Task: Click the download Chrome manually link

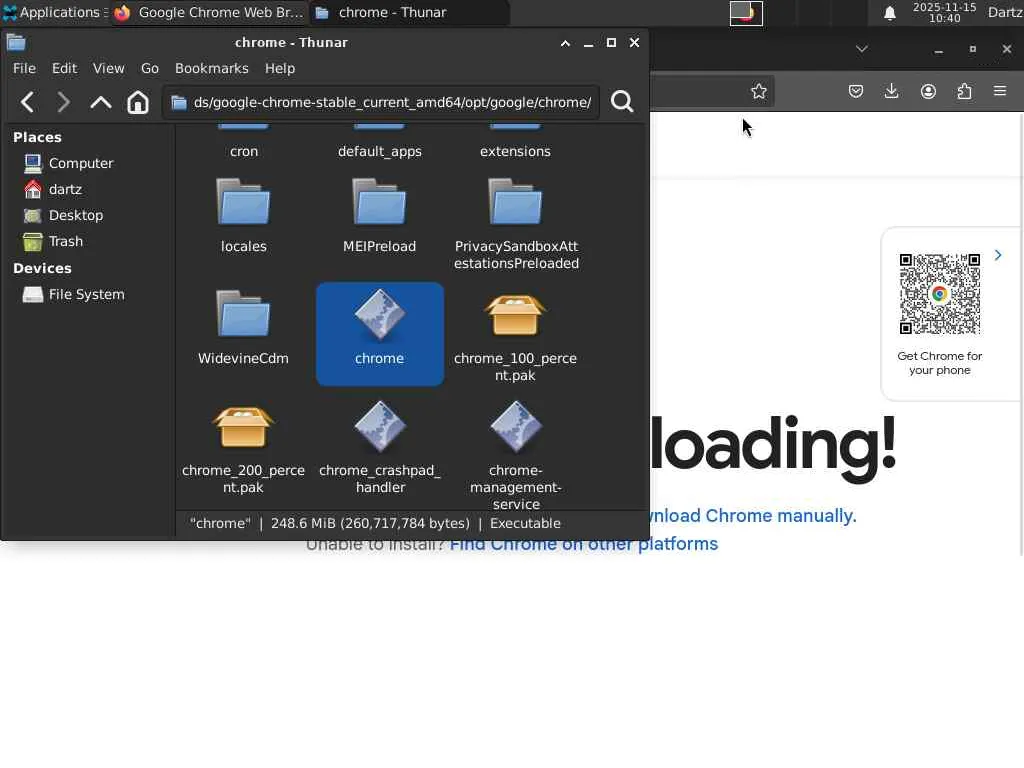Action: (753, 516)
